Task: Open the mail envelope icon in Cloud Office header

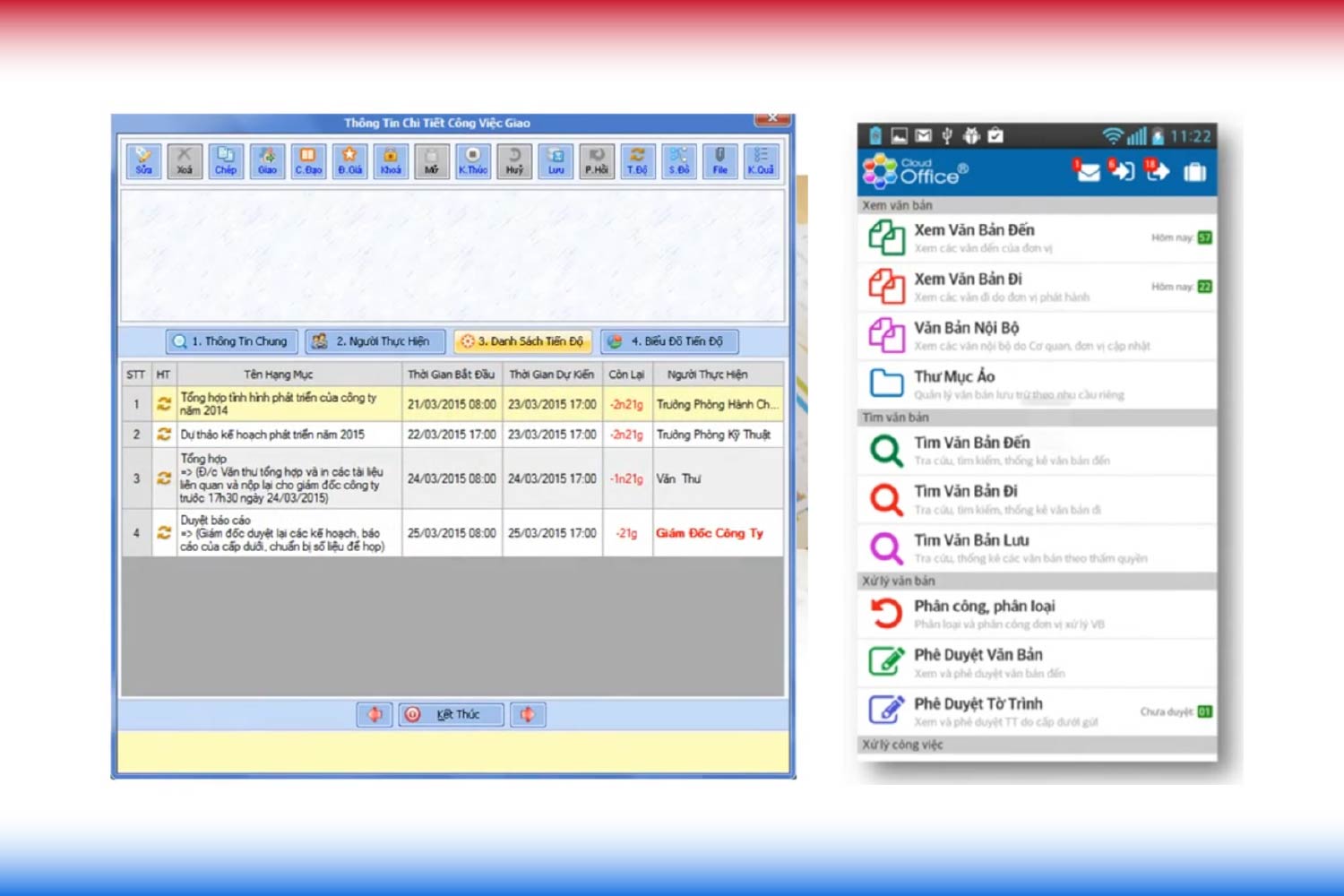Action: point(1086,170)
